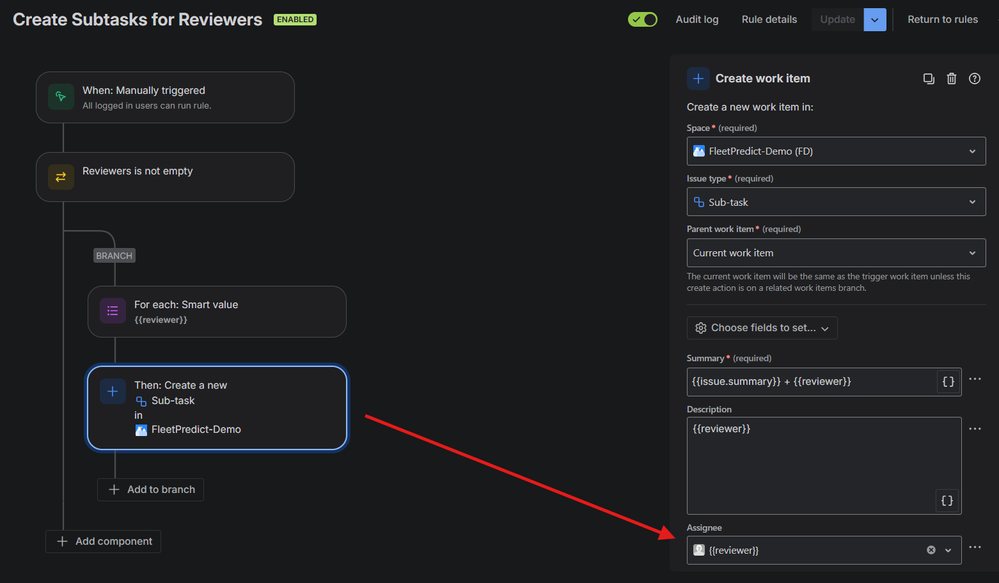Image resolution: width=999 pixels, height=583 pixels.
Task: Open Rule details
Action: tap(769, 19)
